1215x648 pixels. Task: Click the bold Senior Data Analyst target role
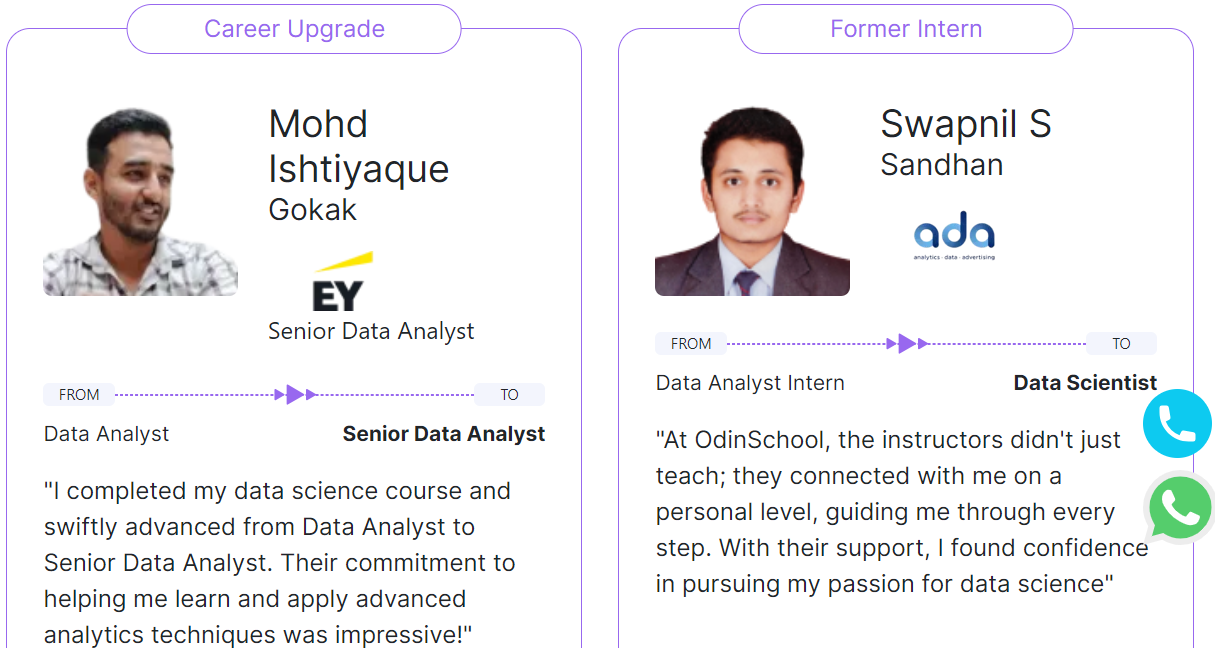(x=444, y=434)
